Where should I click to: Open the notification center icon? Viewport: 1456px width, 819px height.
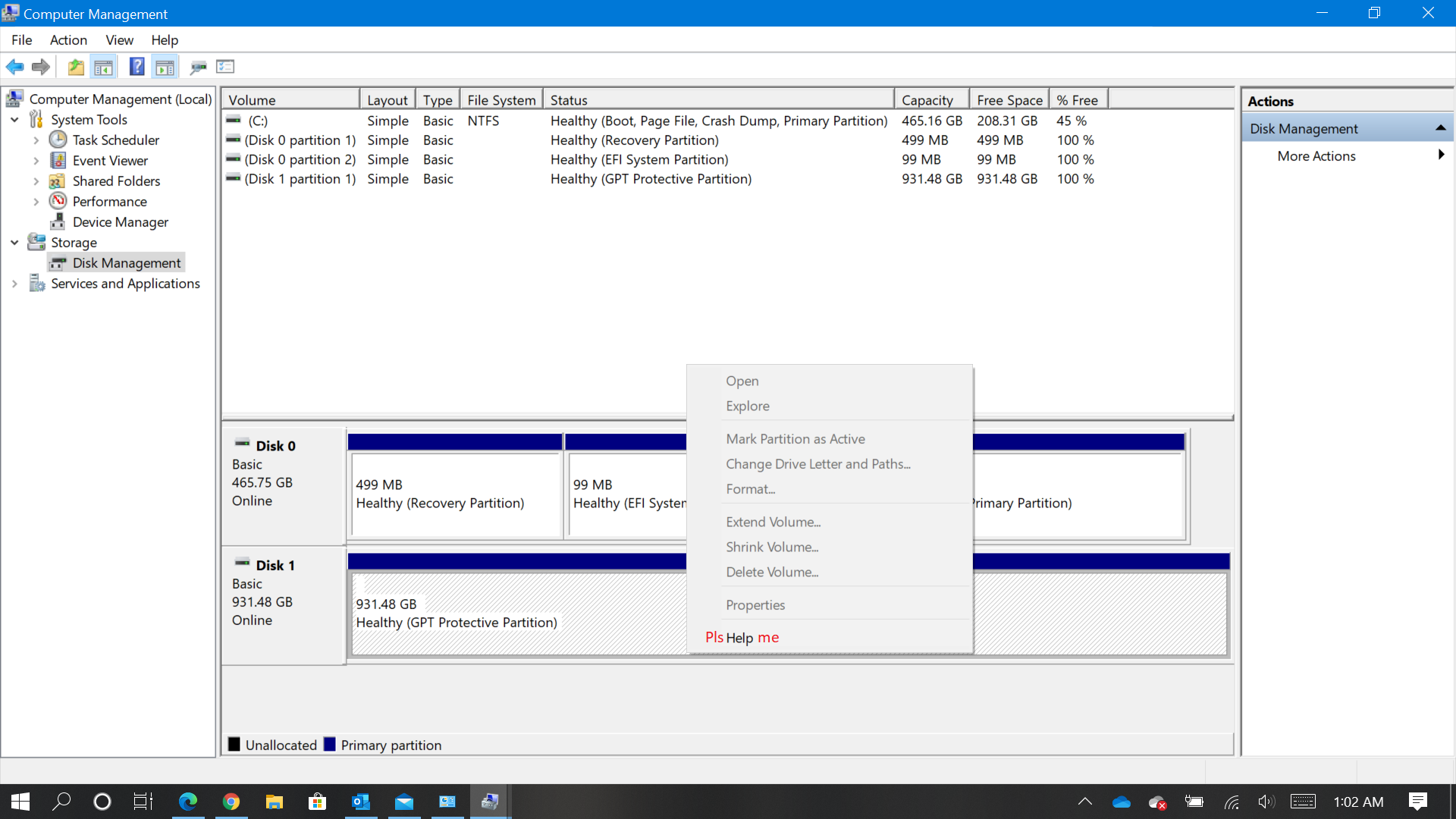tap(1417, 802)
